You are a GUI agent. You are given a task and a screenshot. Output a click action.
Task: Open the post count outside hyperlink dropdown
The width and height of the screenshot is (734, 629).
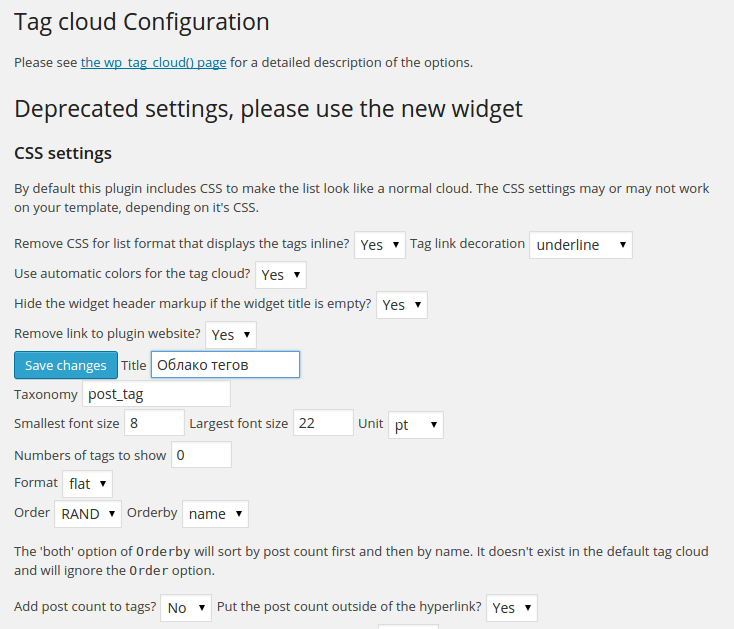pos(512,607)
